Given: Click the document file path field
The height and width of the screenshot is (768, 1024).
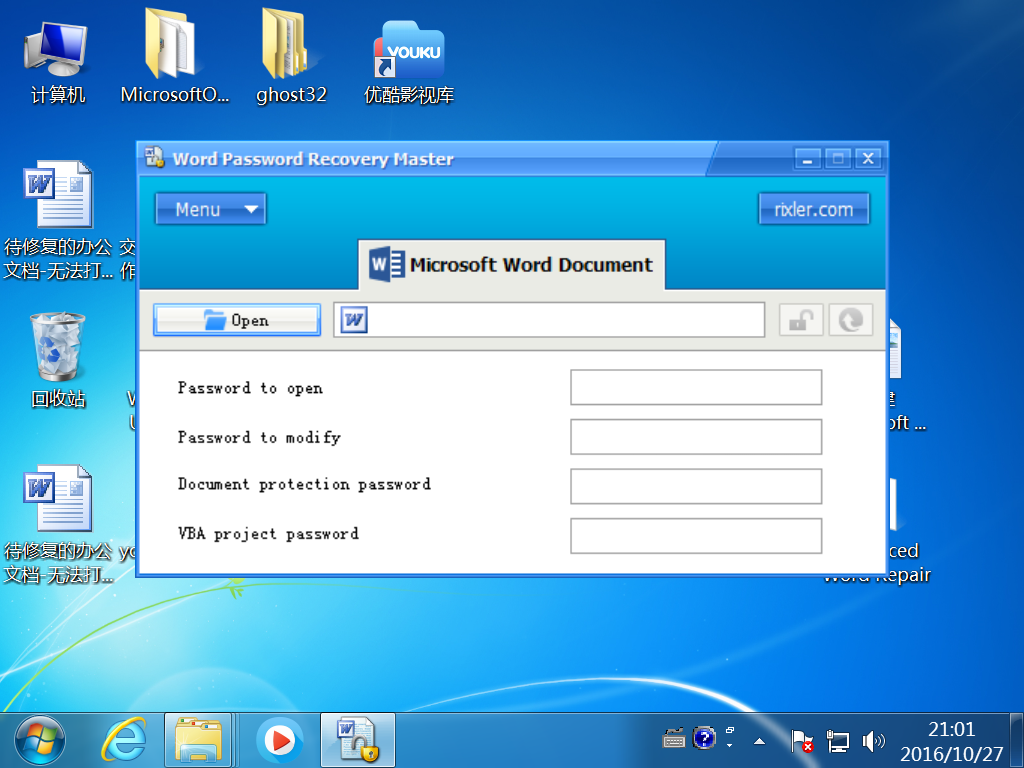Looking at the screenshot, I should pos(549,320).
